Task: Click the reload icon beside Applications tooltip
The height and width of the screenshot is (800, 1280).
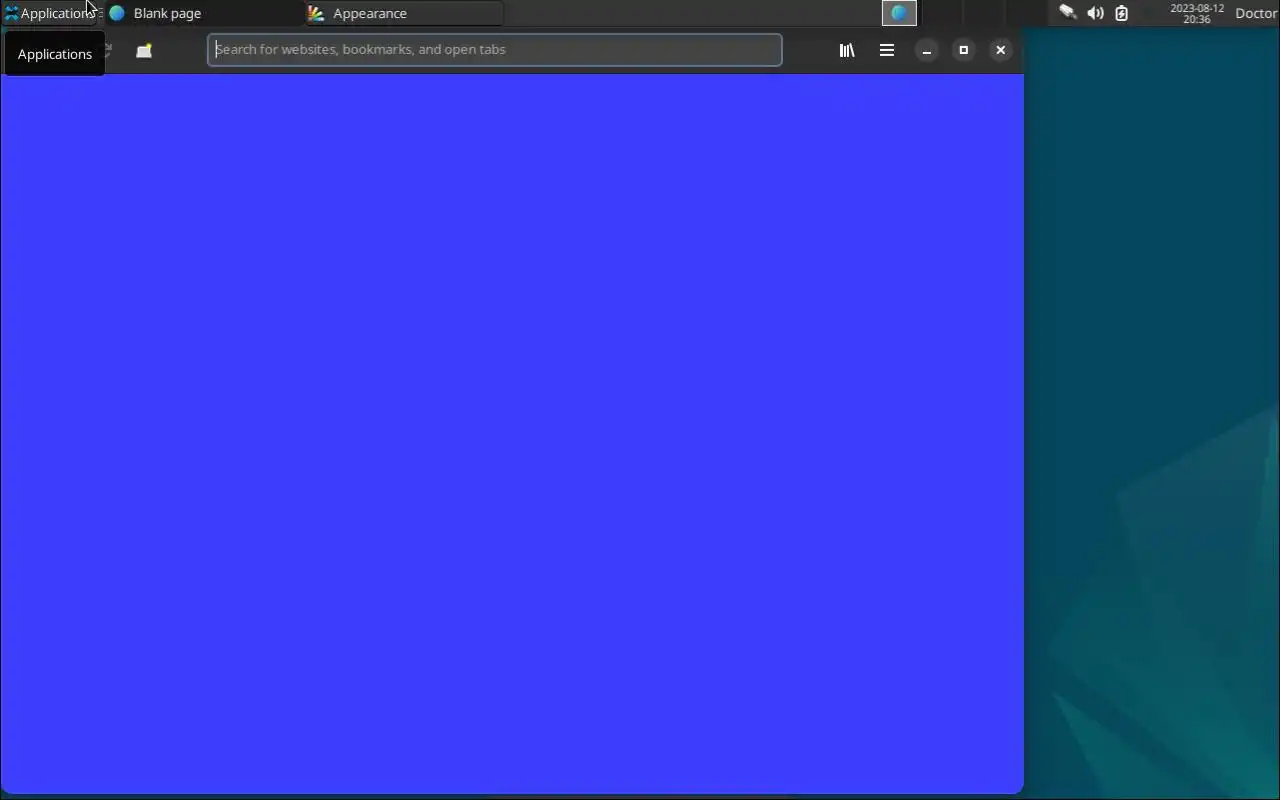Action: tap(107, 50)
